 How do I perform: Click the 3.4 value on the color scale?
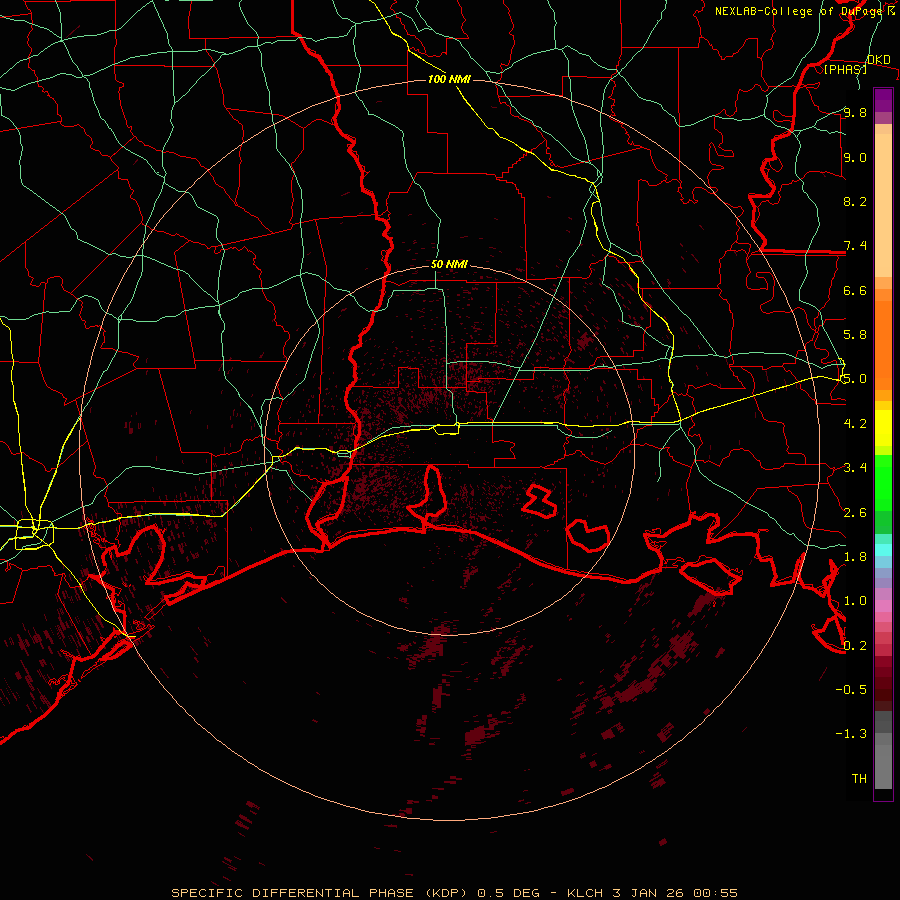855,468
